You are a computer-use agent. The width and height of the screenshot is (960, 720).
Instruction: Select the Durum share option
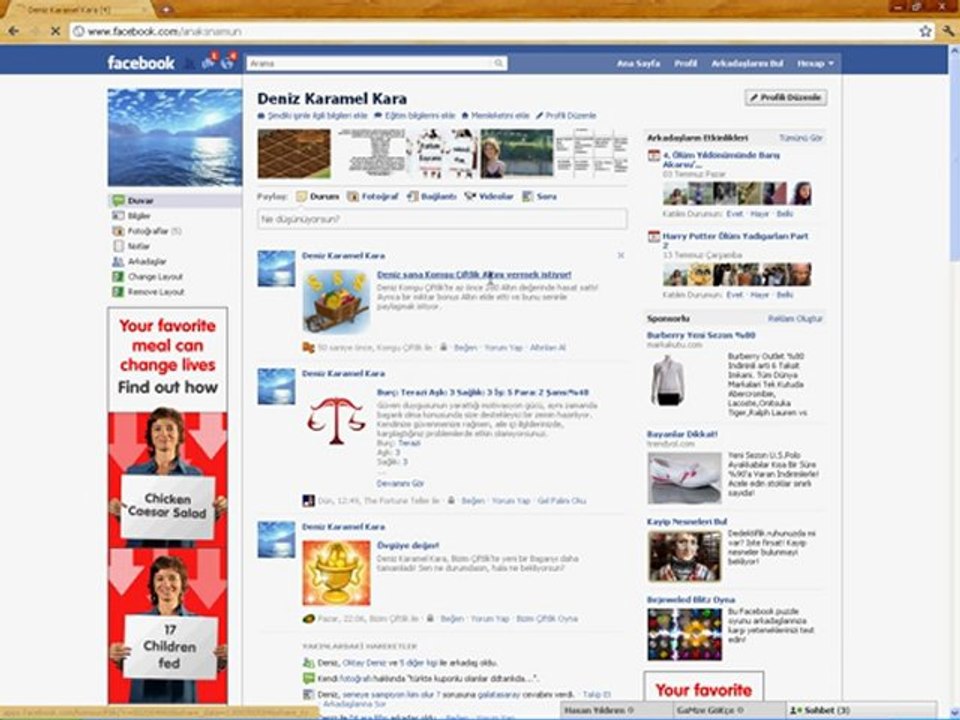[x=318, y=197]
